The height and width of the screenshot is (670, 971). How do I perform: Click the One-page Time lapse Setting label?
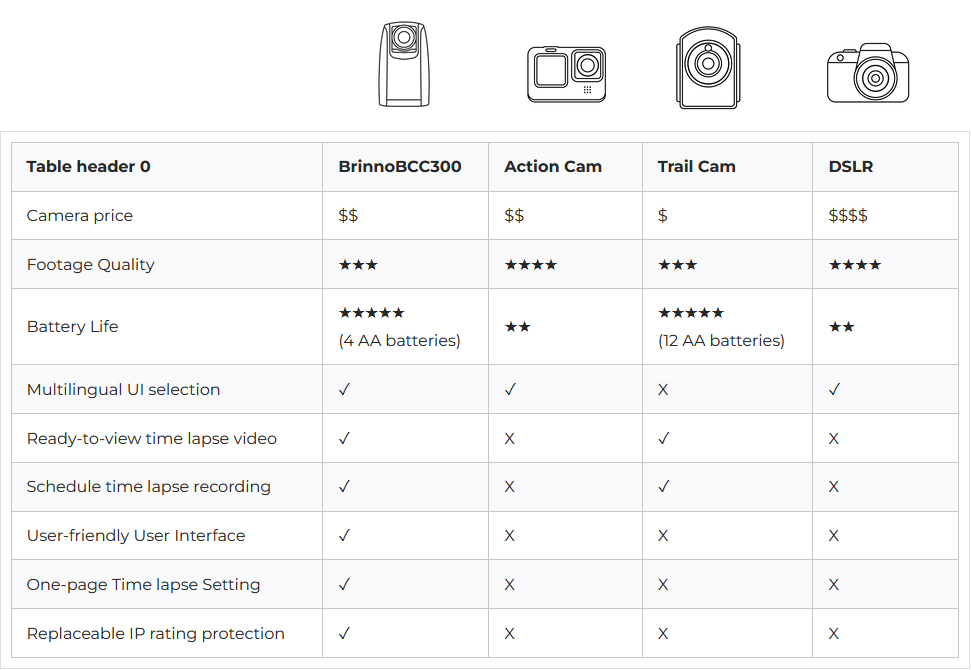(143, 585)
